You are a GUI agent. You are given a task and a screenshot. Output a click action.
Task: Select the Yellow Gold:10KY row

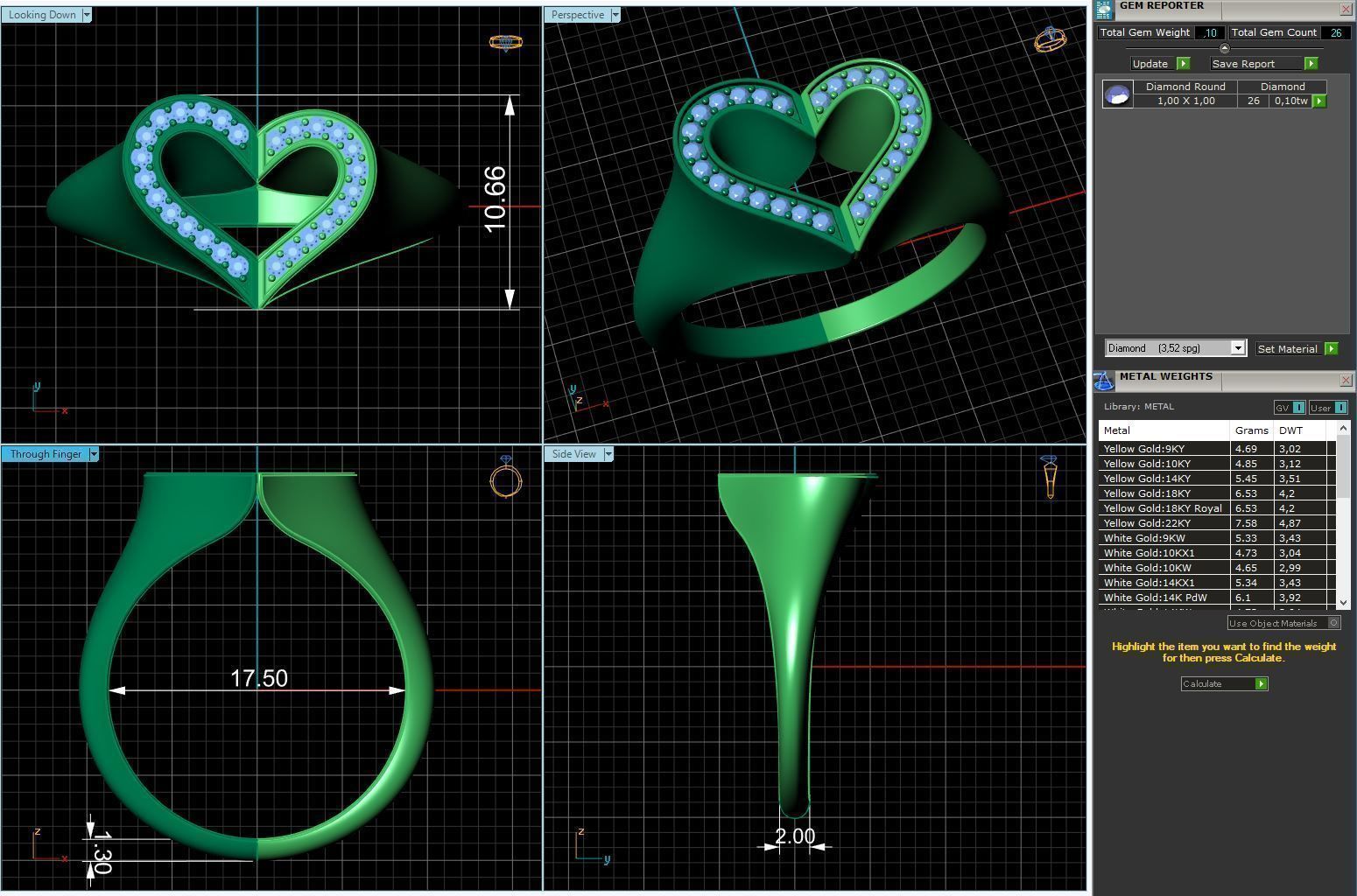tap(1218, 464)
